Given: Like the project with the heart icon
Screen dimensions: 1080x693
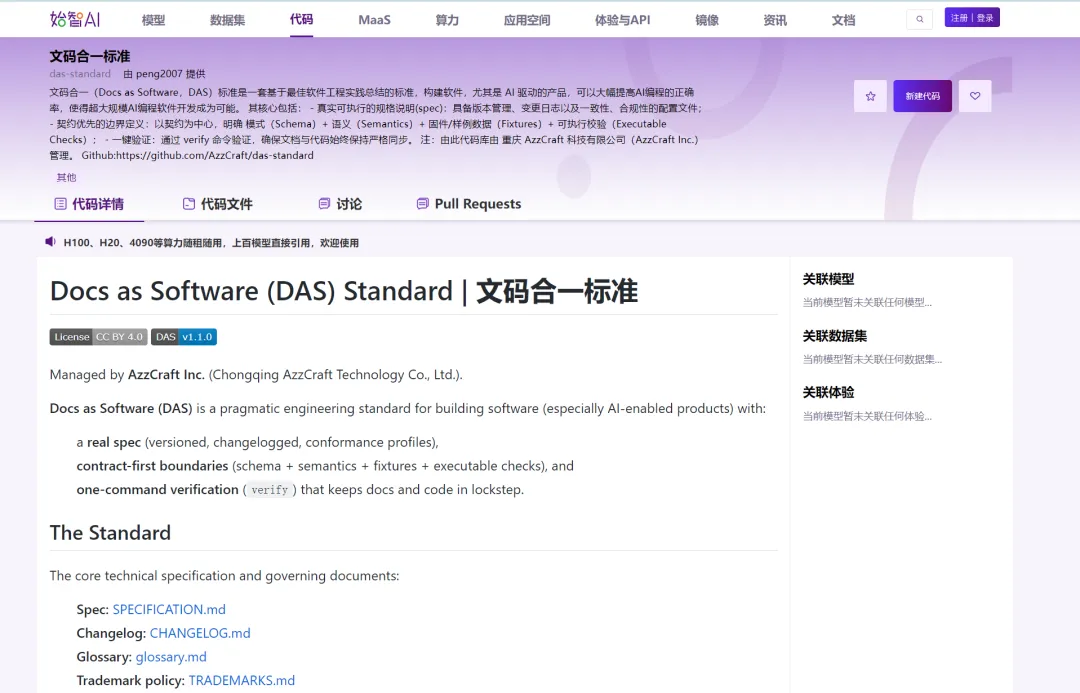Looking at the screenshot, I should coord(975,96).
